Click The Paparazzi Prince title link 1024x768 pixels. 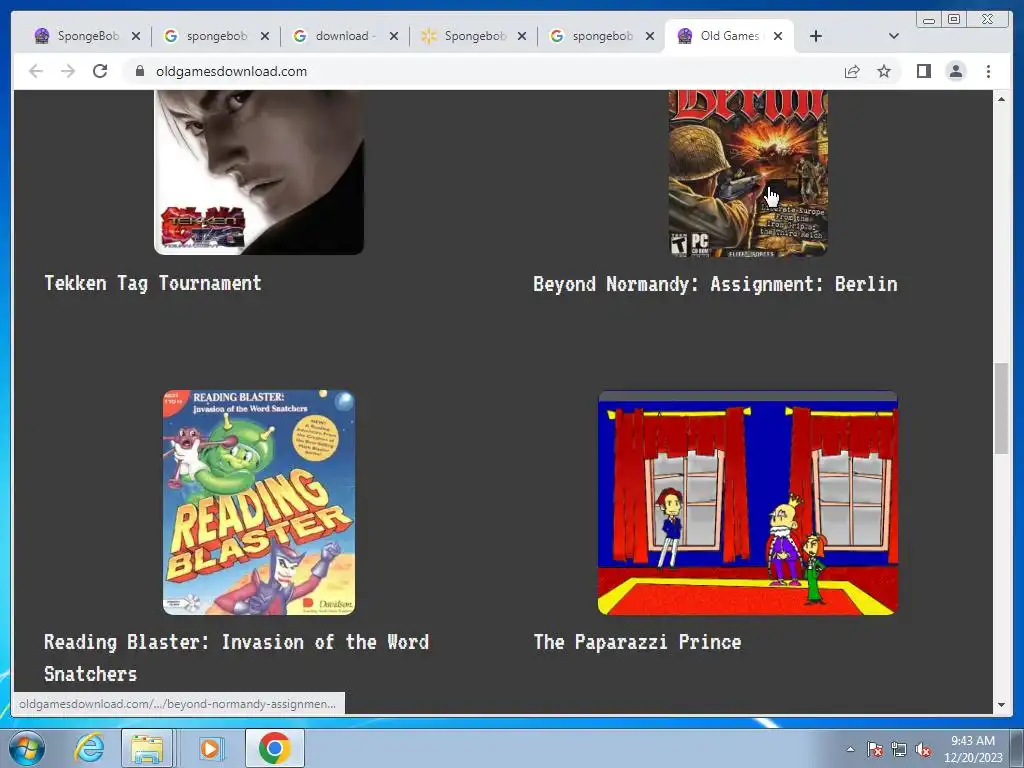637,642
